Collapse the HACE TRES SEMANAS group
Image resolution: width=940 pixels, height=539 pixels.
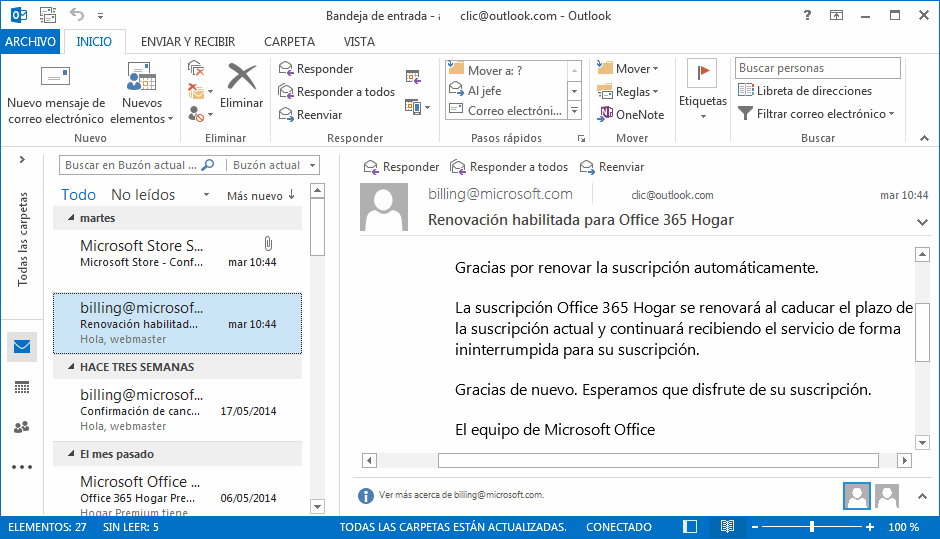point(71,366)
